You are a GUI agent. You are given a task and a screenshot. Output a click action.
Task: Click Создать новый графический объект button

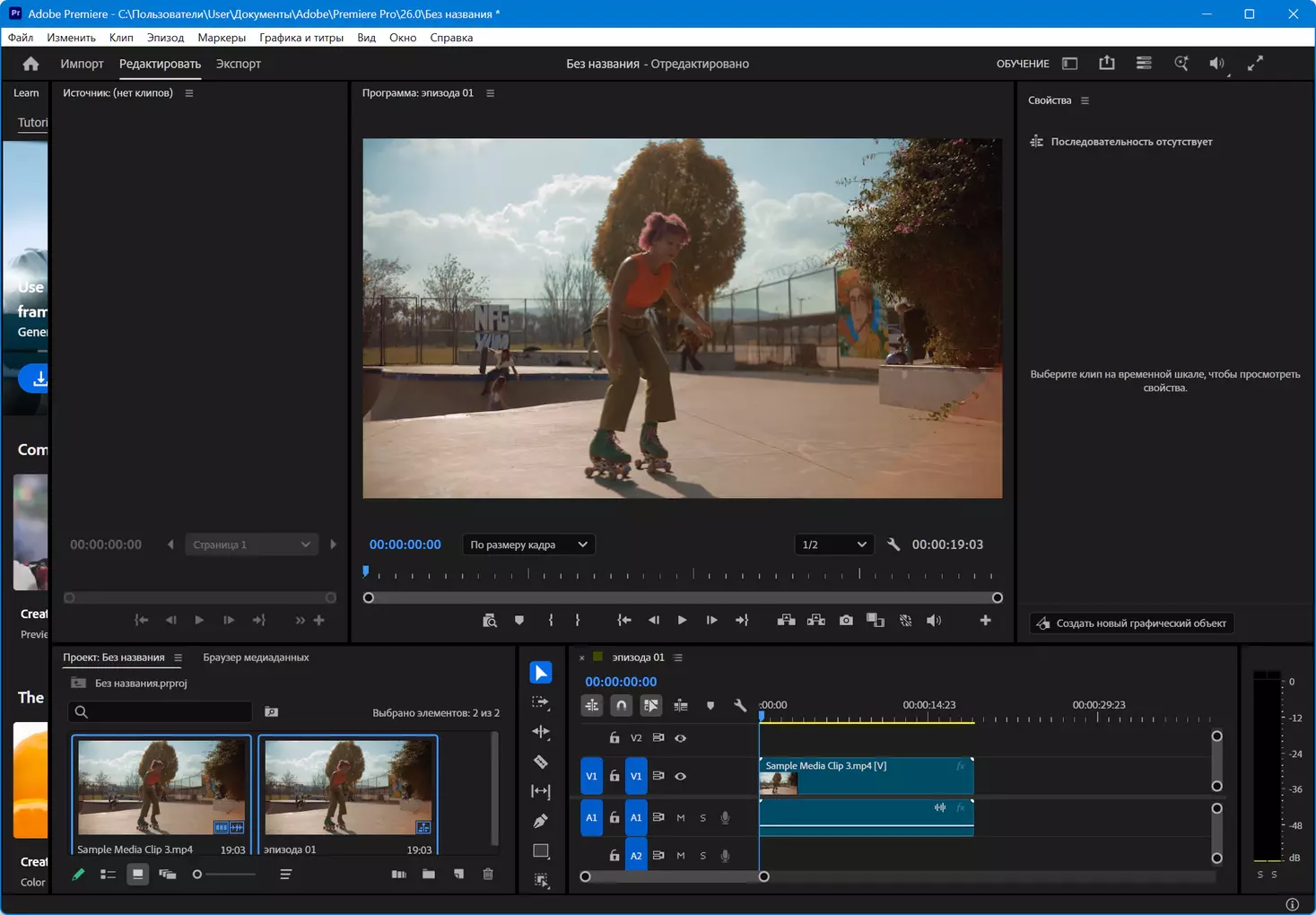click(x=1131, y=623)
